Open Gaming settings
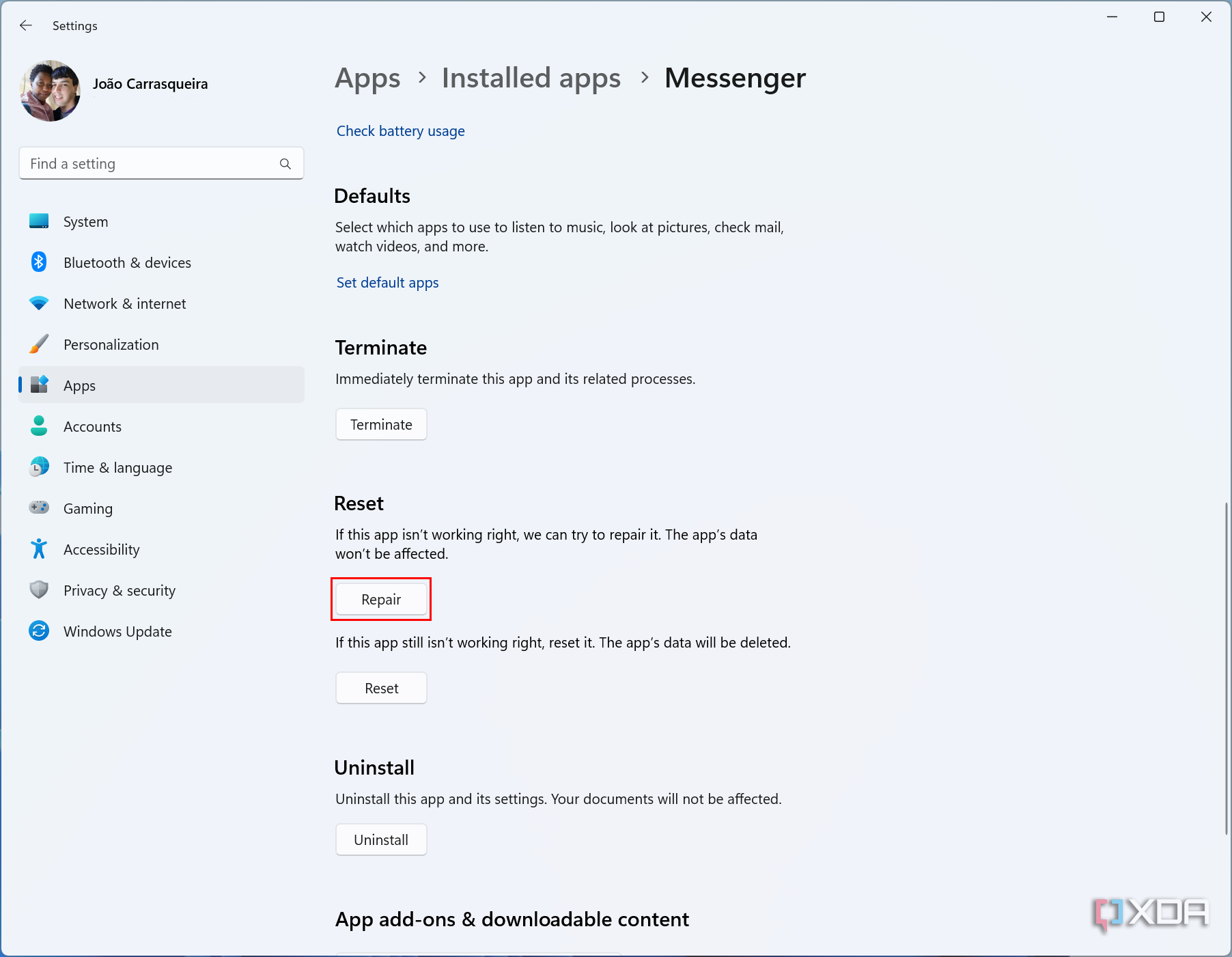Viewport: 1232px width, 957px height. (x=87, y=508)
